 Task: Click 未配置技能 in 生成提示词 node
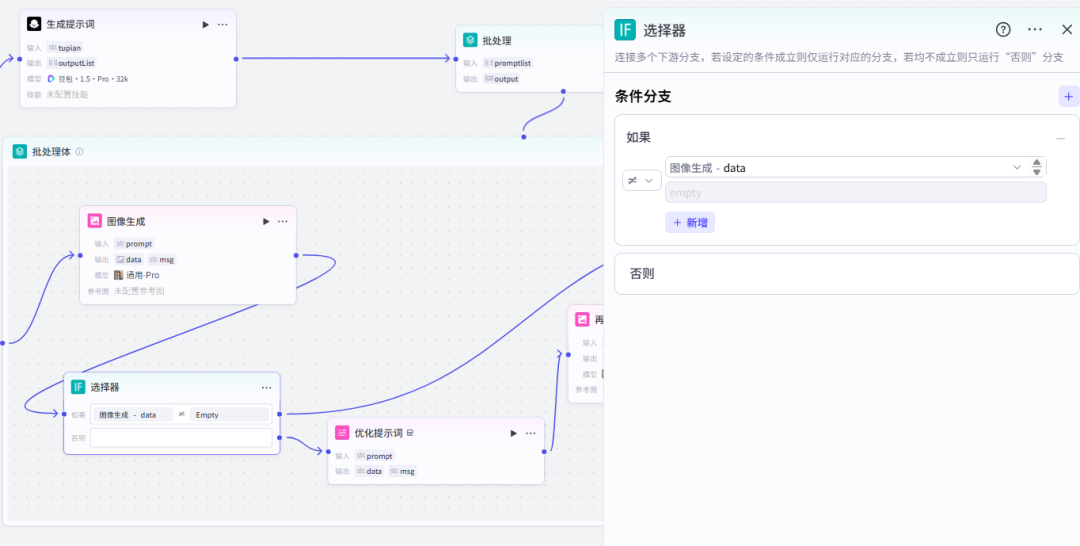pos(67,94)
